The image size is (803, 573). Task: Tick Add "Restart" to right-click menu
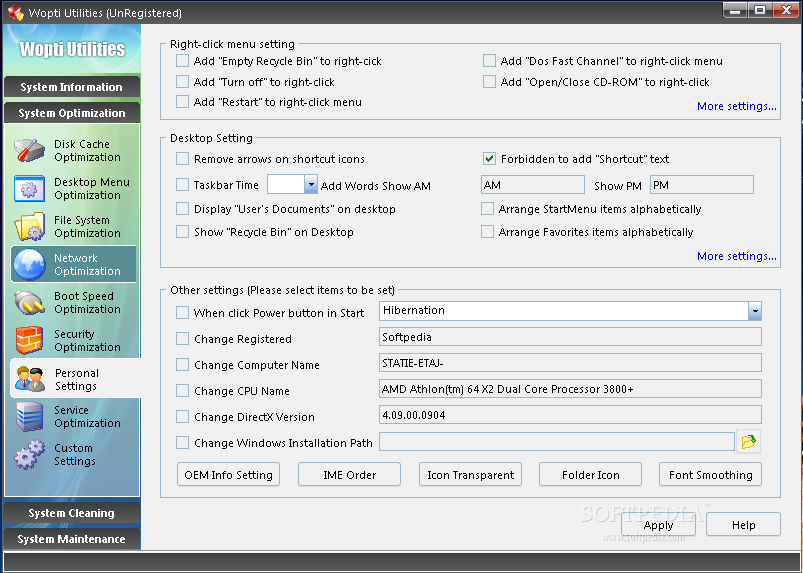tap(182, 101)
